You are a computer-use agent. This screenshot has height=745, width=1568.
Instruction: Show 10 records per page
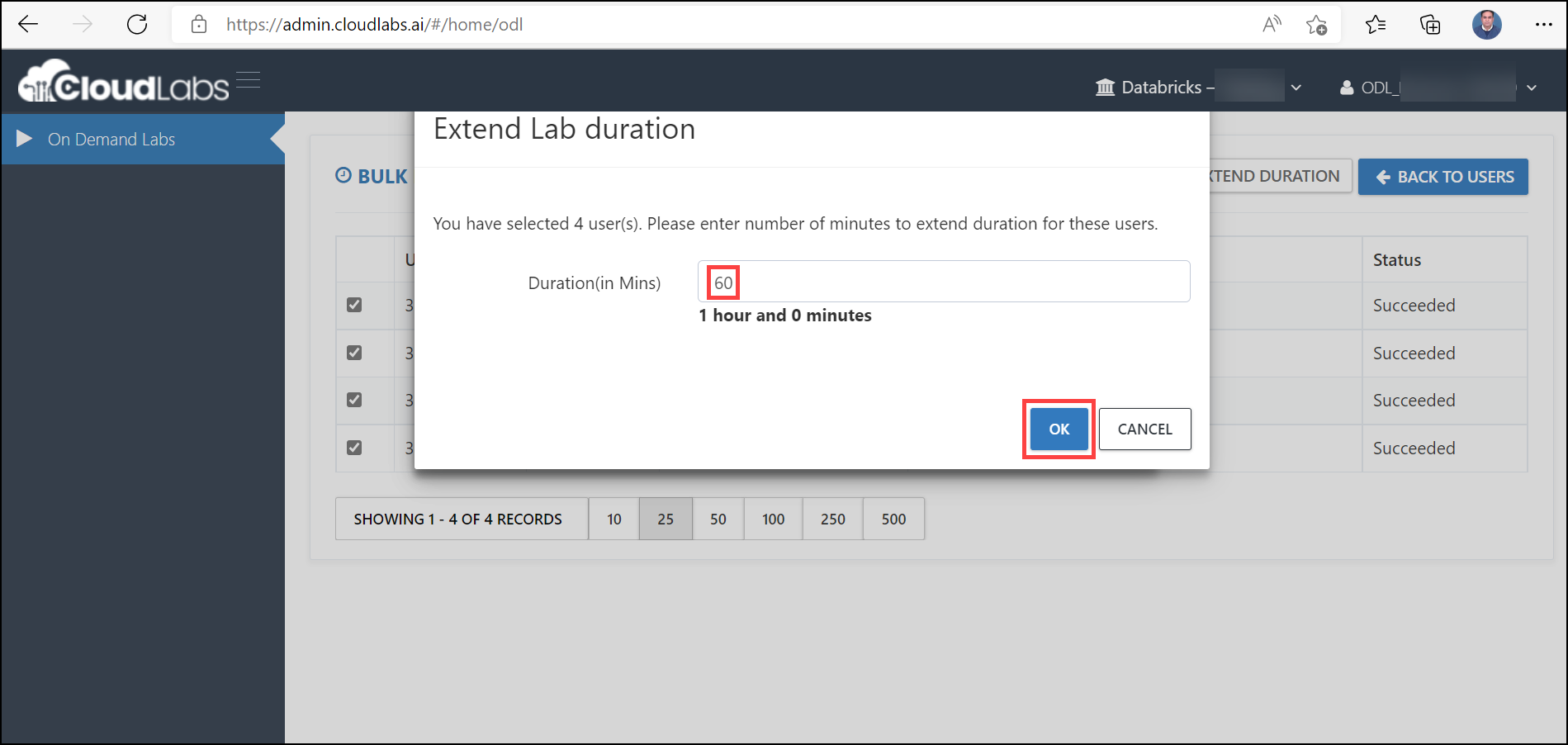click(x=614, y=519)
